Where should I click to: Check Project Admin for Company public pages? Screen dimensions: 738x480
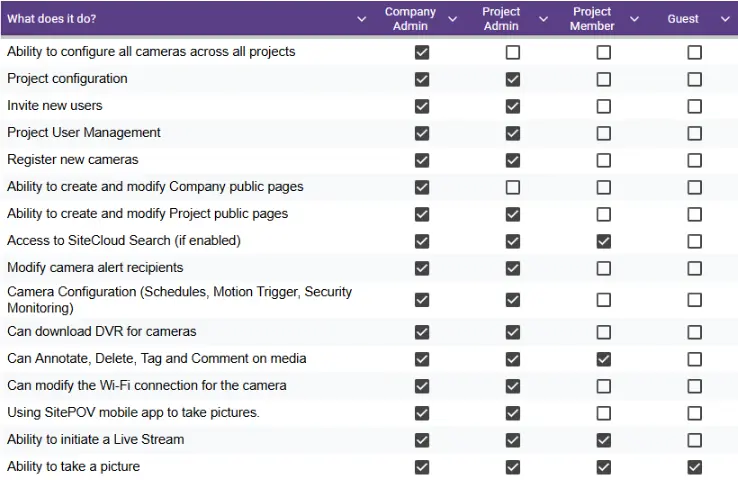pos(513,187)
